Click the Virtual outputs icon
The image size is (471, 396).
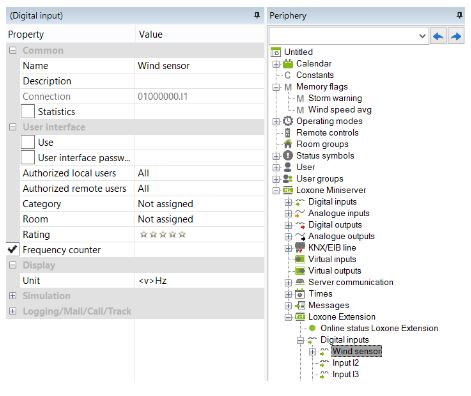point(300,271)
